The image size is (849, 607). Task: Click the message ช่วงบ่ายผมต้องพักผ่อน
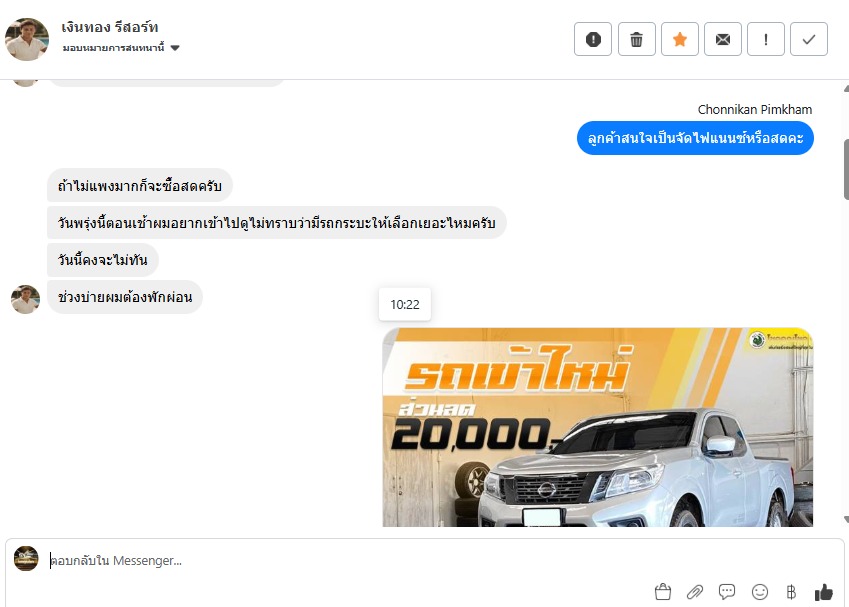click(125, 297)
